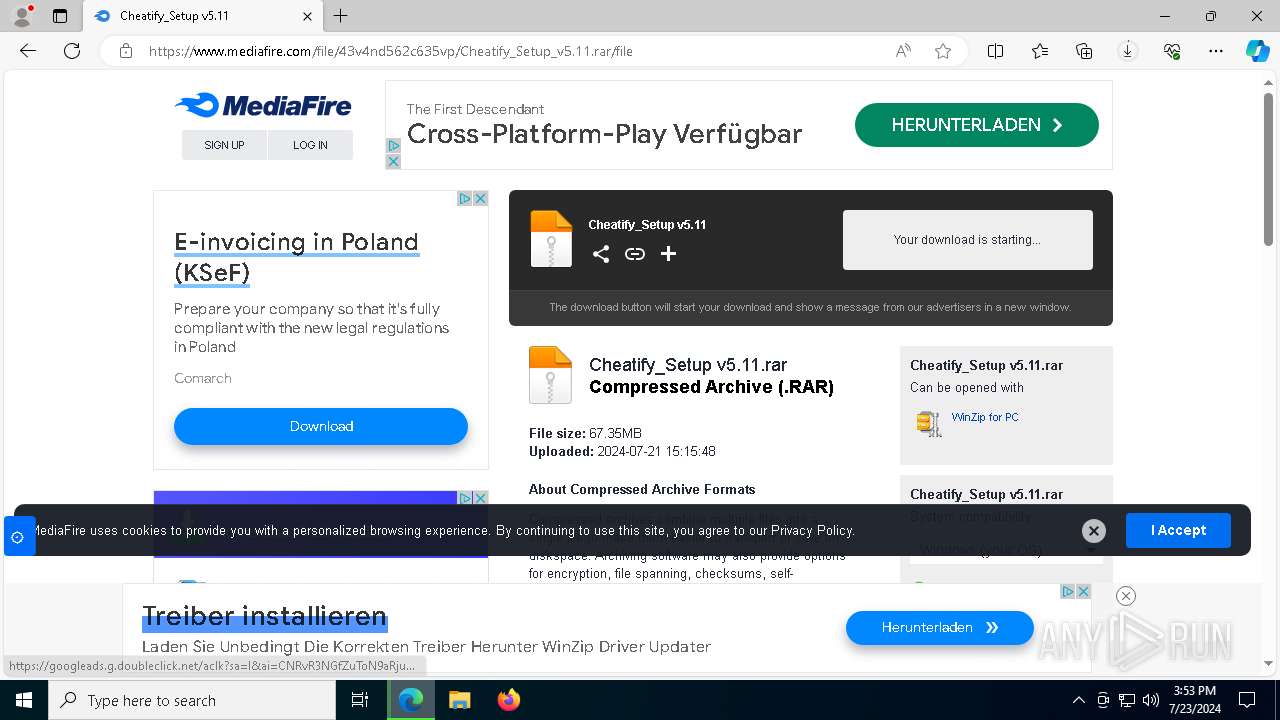
Task: Add this page to favorites star
Action: click(x=943, y=51)
